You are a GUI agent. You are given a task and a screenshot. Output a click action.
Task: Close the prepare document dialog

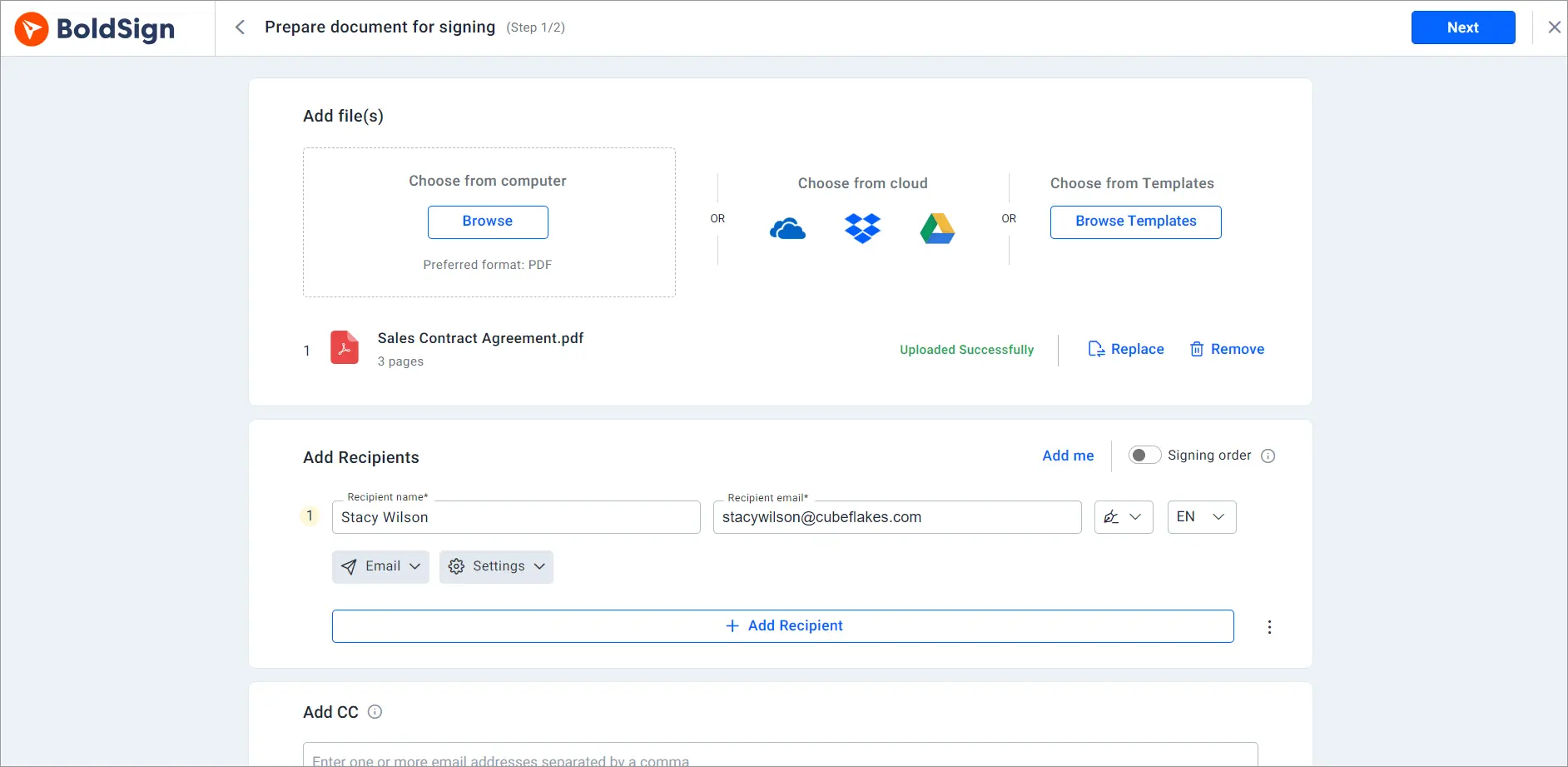pyautogui.click(x=1554, y=27)
